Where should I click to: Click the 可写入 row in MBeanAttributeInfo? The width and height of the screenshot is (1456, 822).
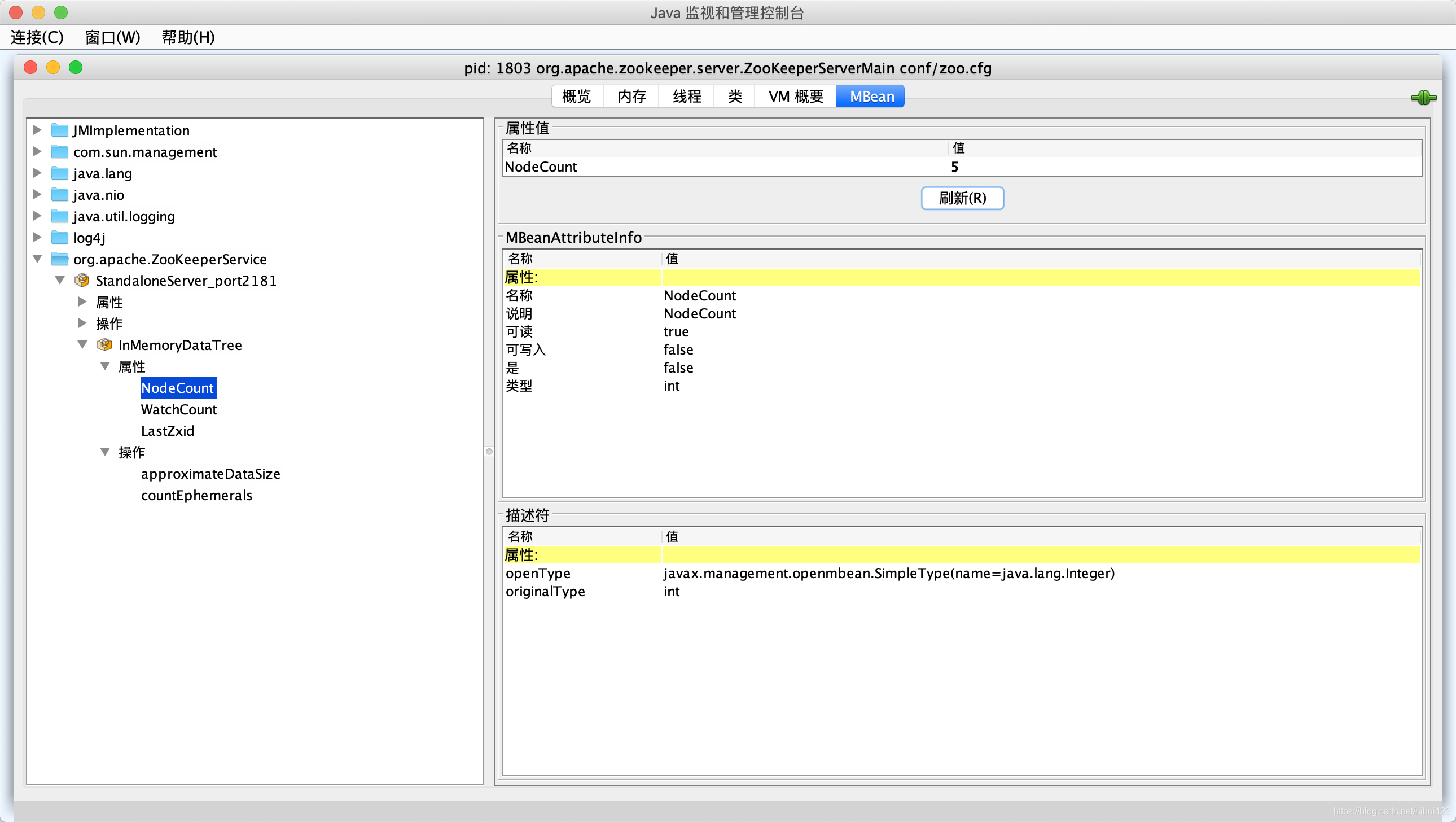click(x=962, y=350)
